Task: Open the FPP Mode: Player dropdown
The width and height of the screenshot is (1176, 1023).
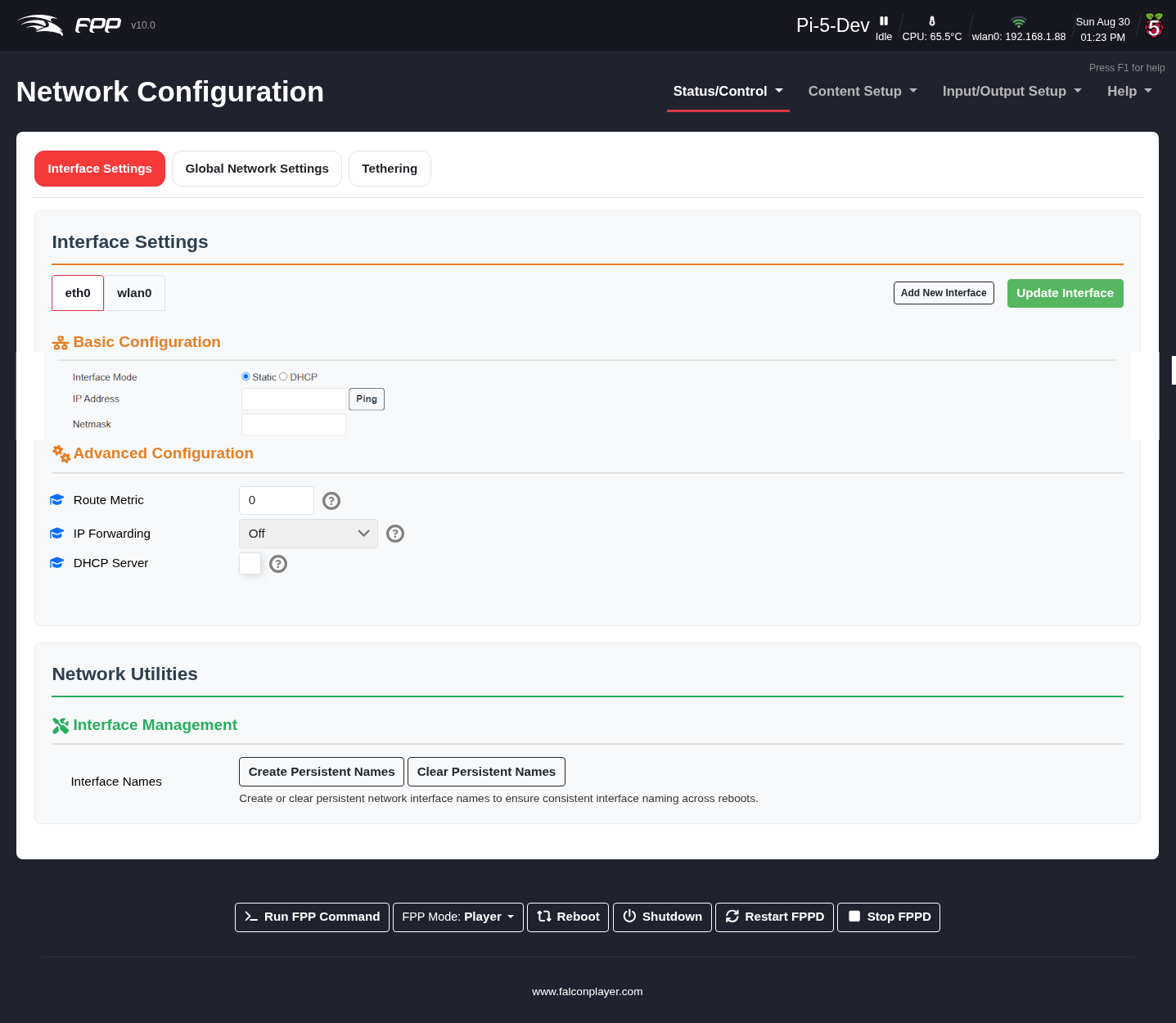Action: pyautogui.click(x=458, y=917)
